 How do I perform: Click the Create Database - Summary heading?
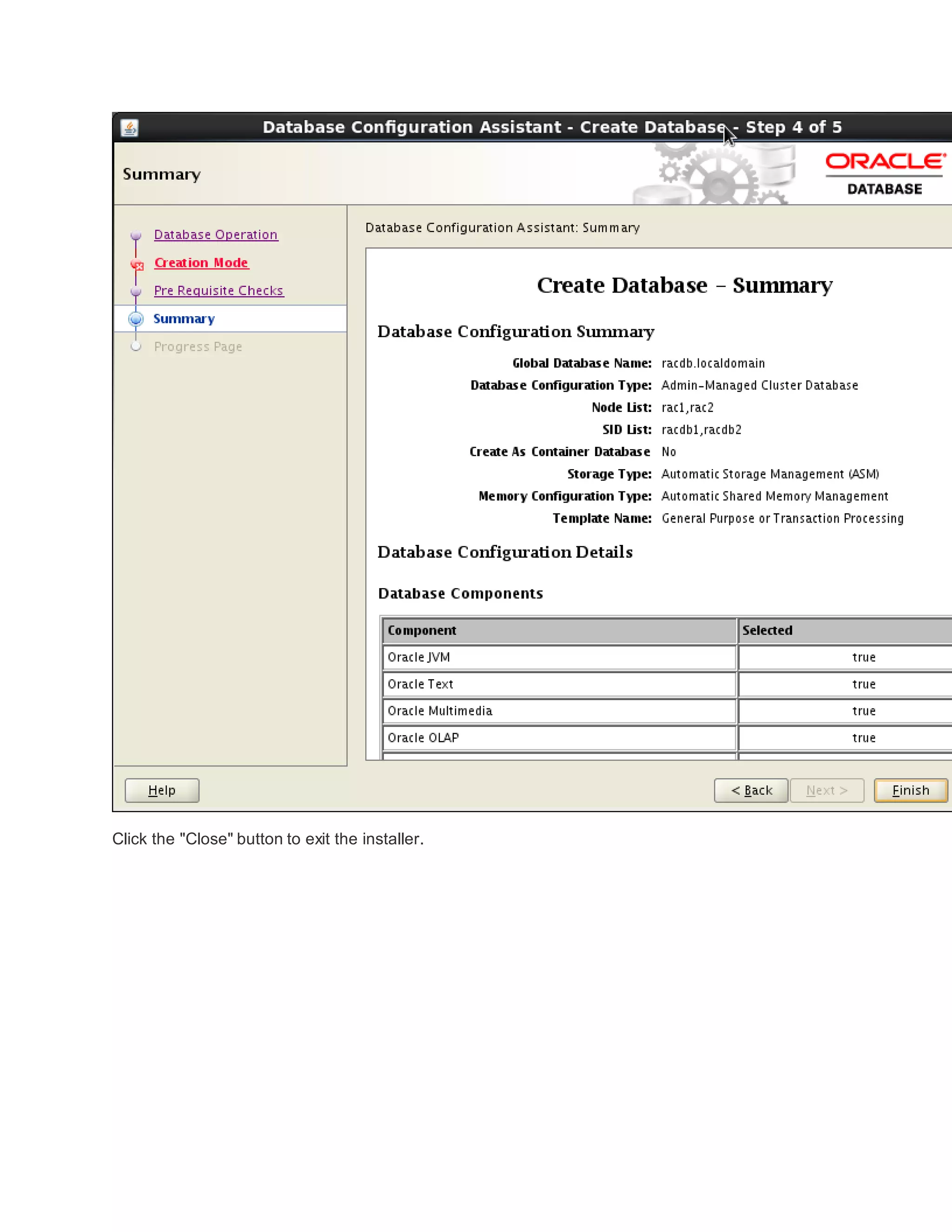pos(685,285)
